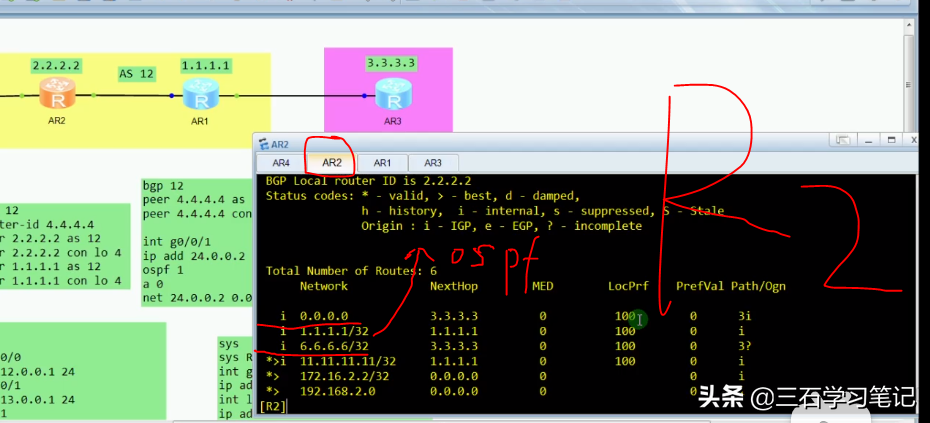This screenshot has width=930, height=423.
Task: Click the MED column header
Action: pyautogui.click(x=543, y=287)
